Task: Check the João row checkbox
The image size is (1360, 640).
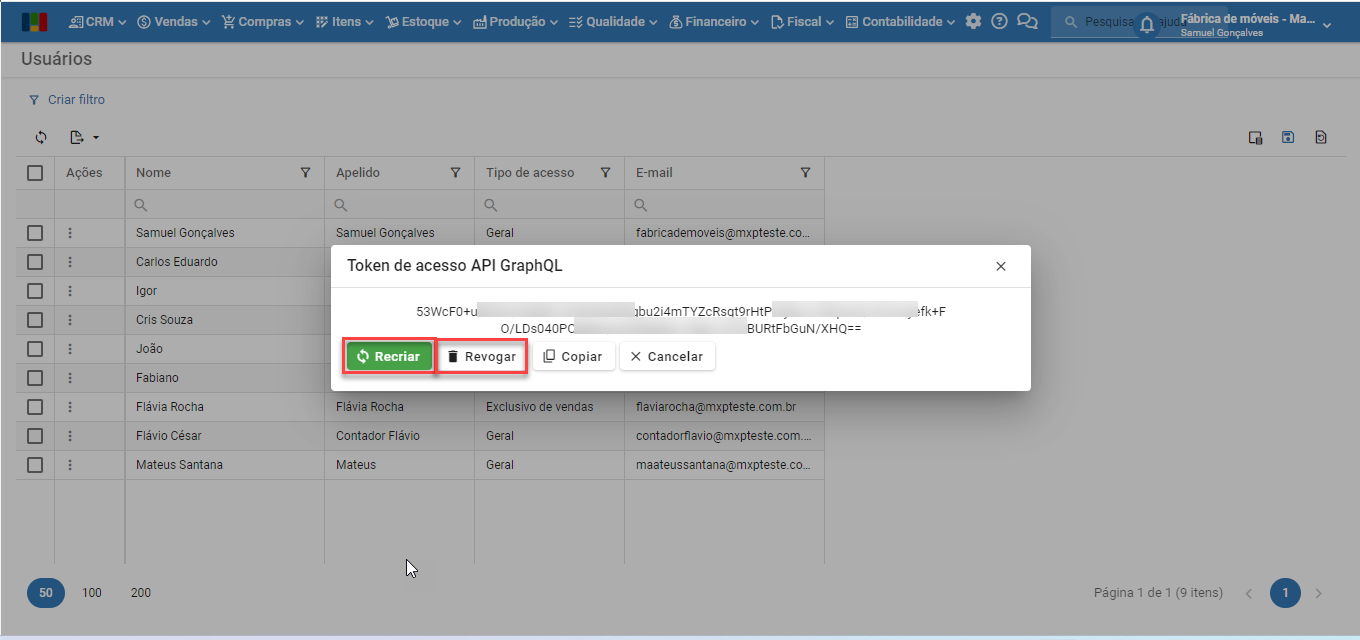Action: (35, 349)
